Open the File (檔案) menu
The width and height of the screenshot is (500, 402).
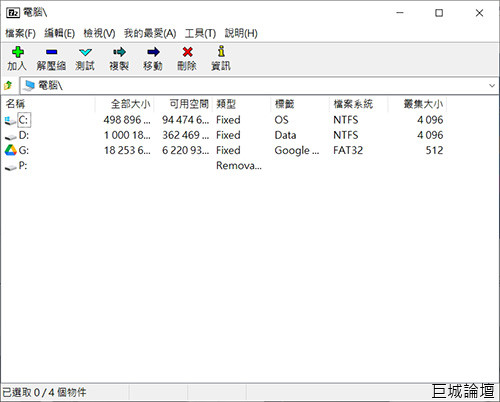point(20,33)
